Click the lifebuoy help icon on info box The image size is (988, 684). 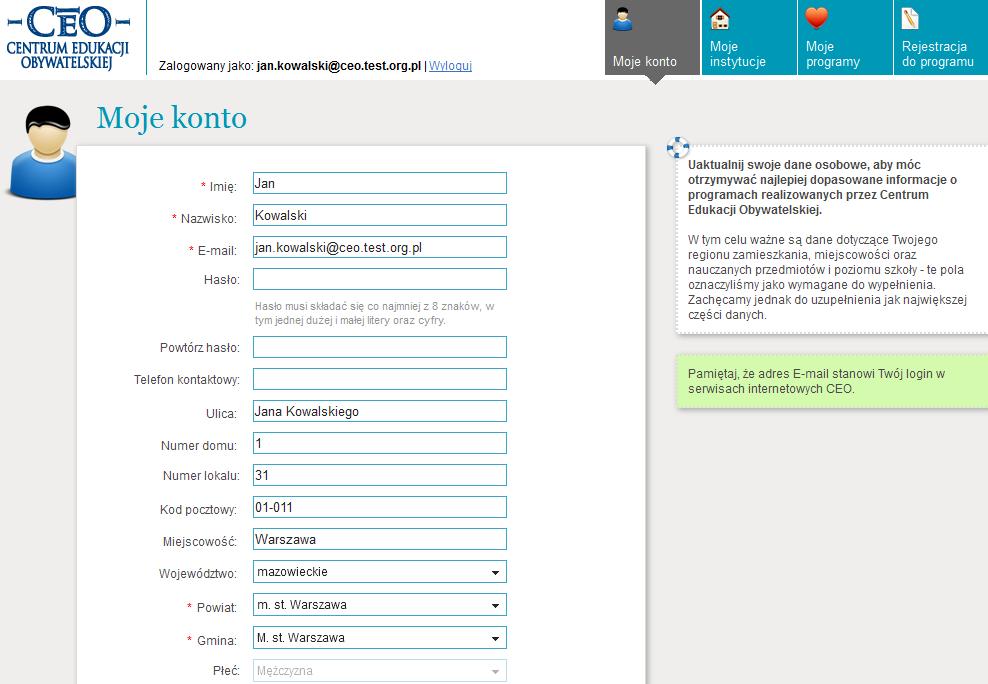tap(678, 147)
